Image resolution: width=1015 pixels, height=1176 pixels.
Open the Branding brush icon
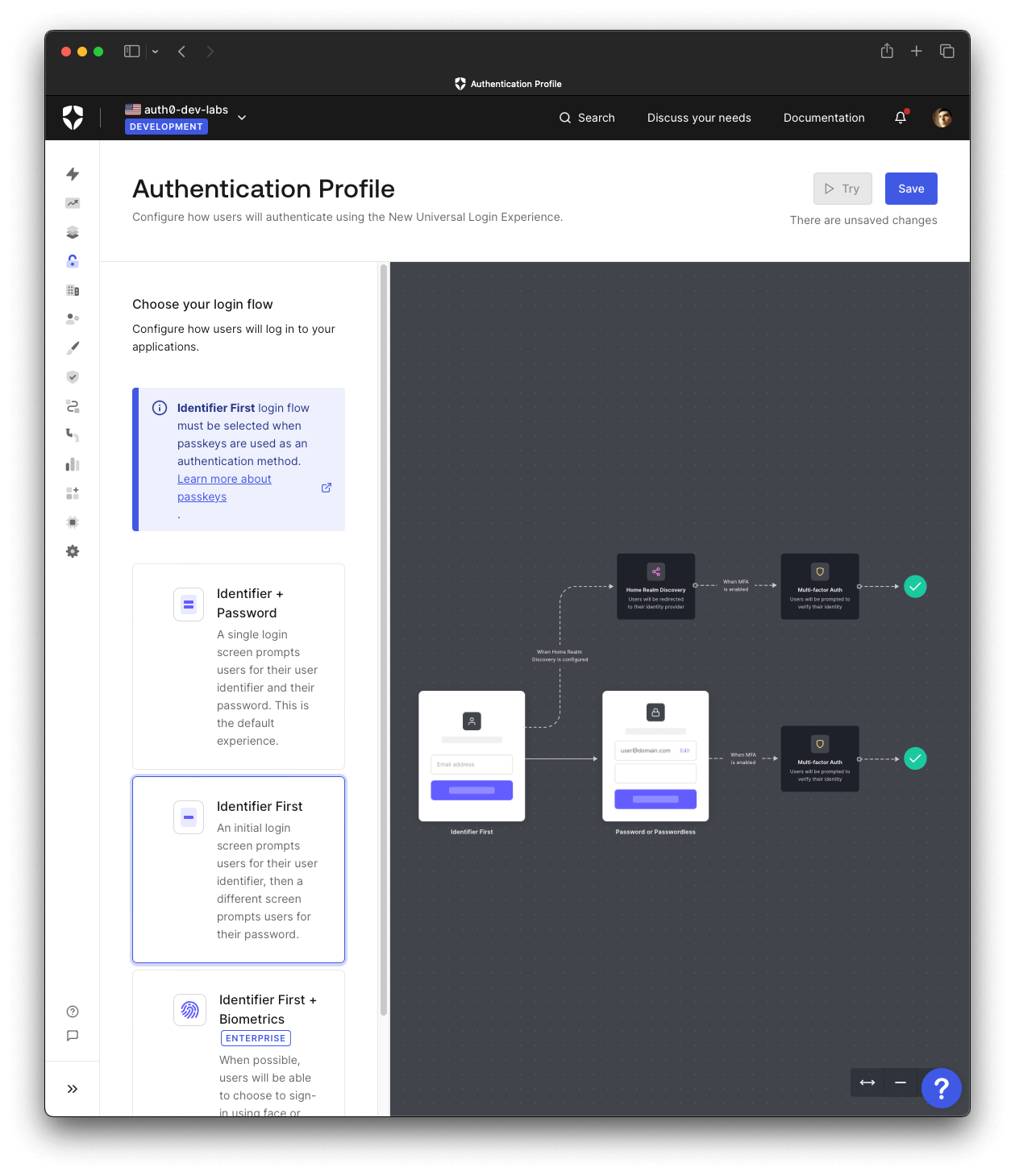pos(73,347)
